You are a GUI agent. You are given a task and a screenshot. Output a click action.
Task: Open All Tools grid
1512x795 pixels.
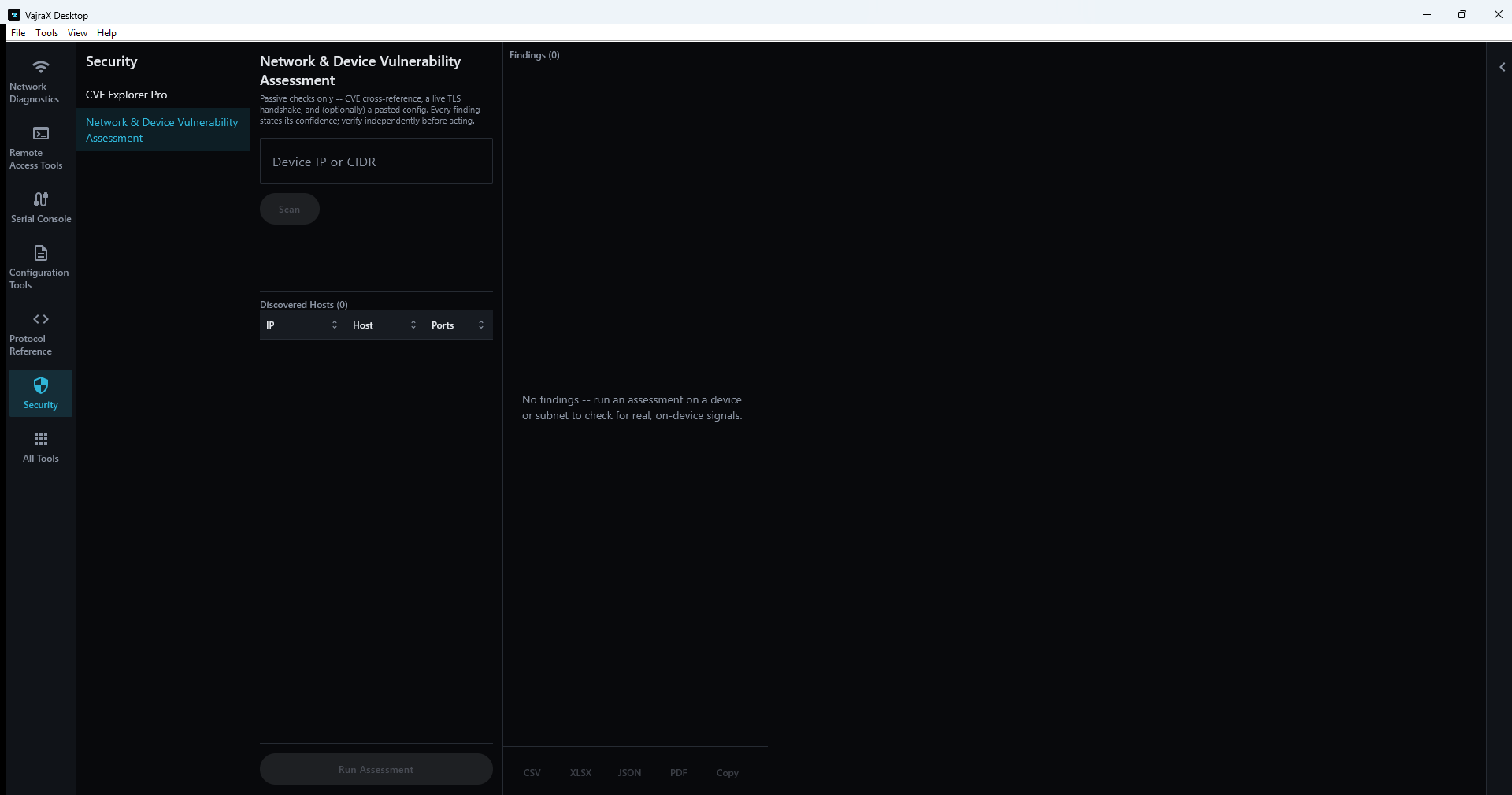coord(41,447)
